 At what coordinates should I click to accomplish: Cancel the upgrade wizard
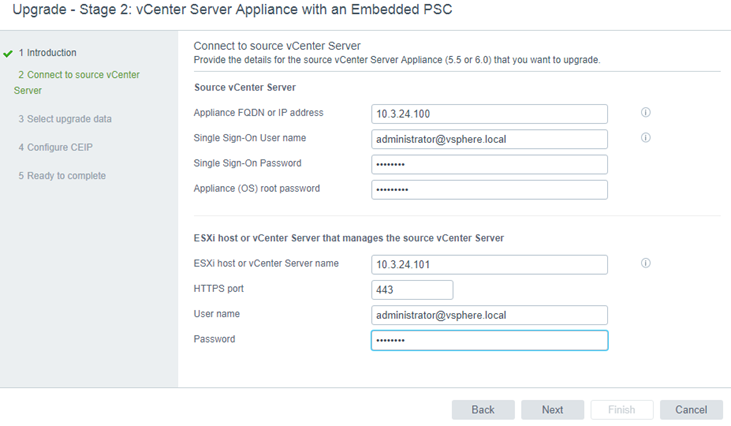(x=691, y=410)
